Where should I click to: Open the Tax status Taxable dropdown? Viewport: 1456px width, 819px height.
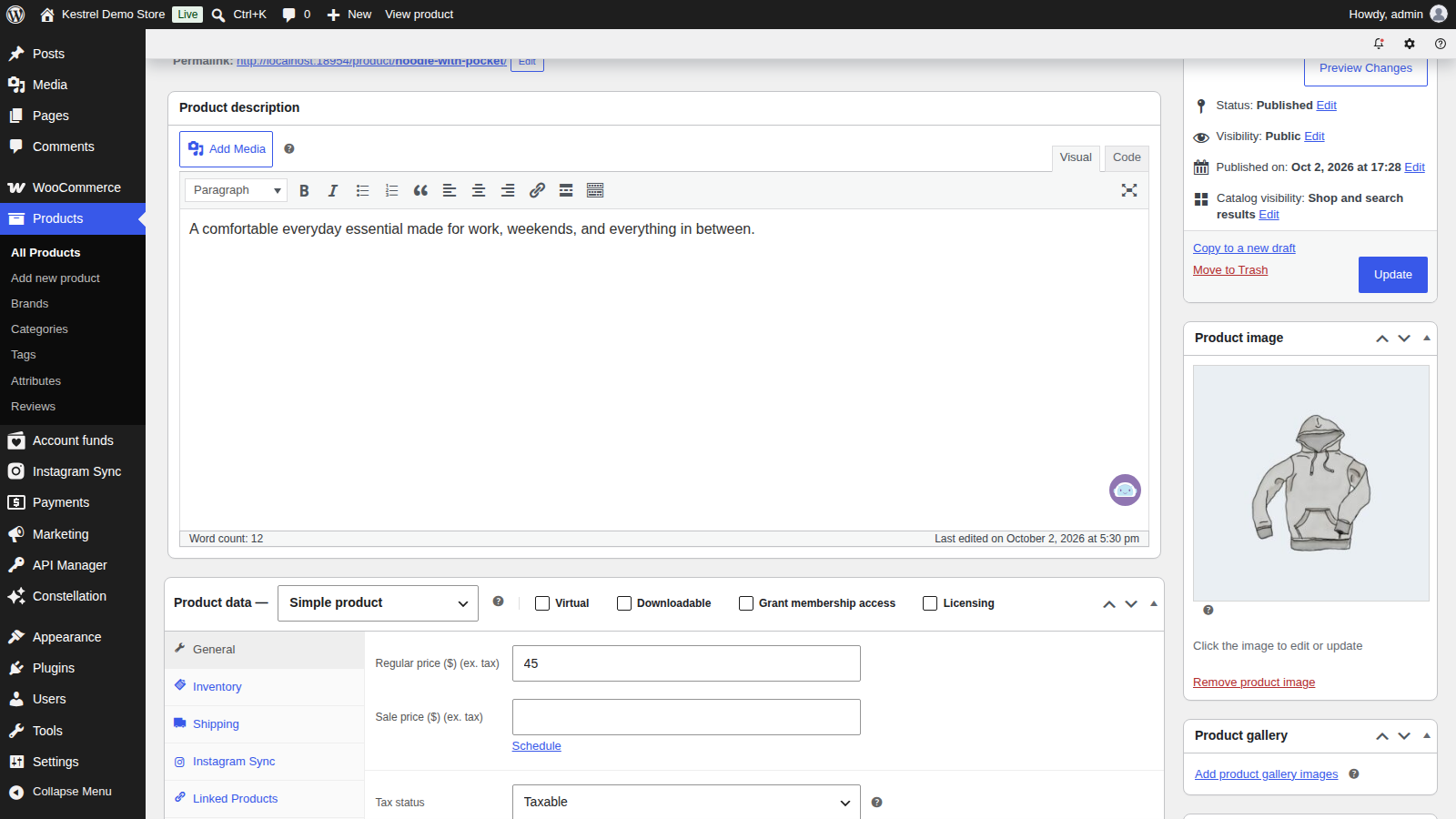[x=686, y=802]
